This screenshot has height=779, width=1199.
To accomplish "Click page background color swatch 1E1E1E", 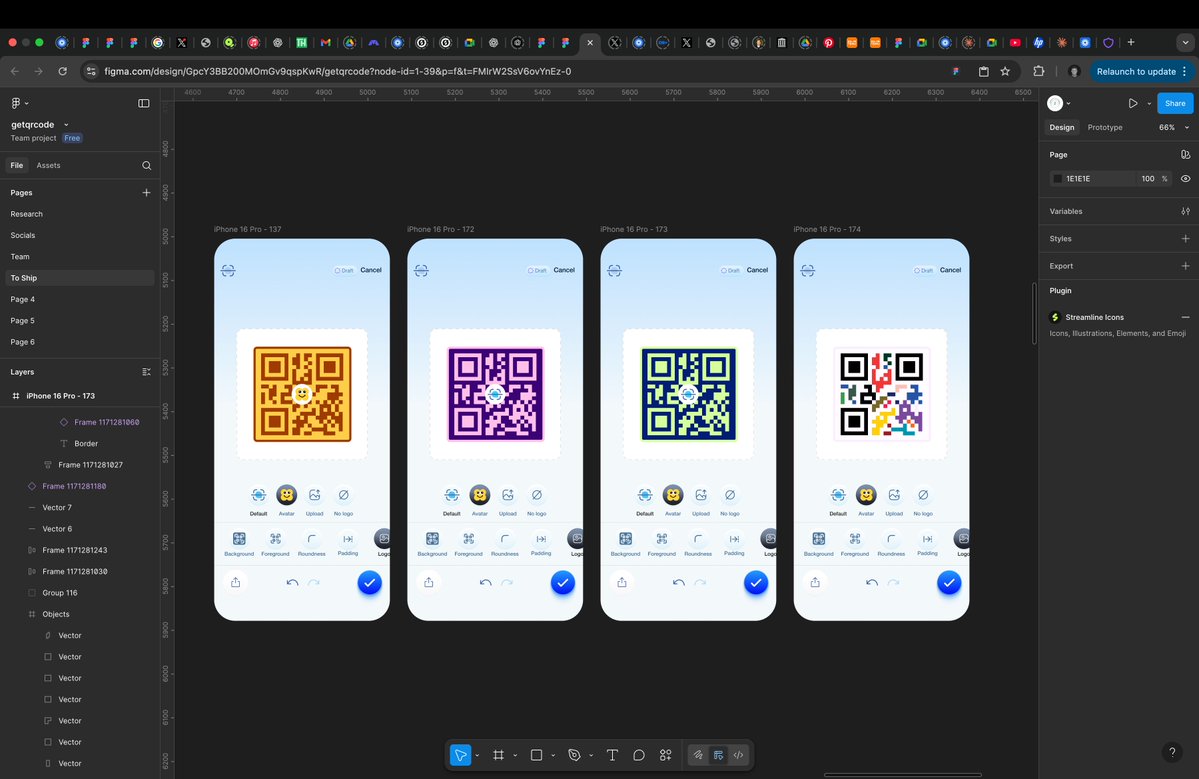I will coord(1058,179).
